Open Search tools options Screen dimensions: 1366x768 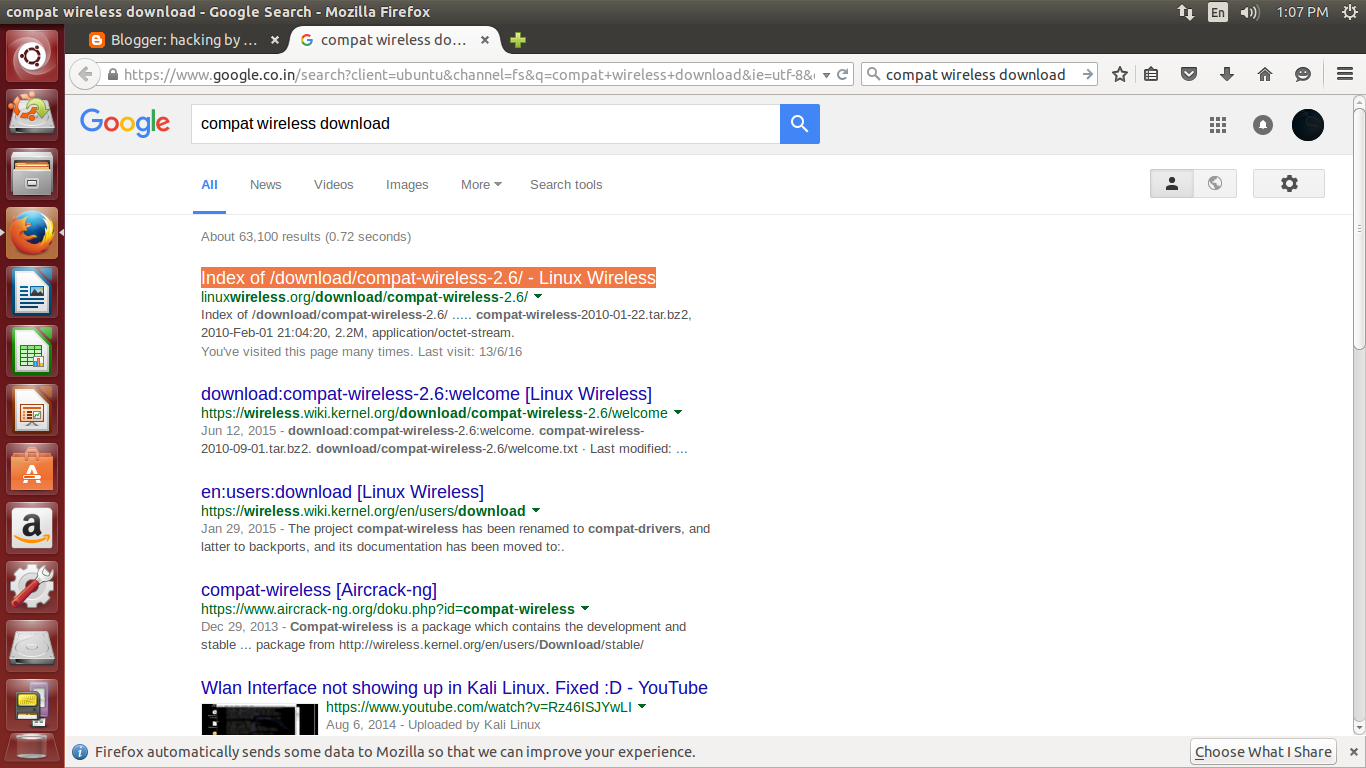point(566,184)
